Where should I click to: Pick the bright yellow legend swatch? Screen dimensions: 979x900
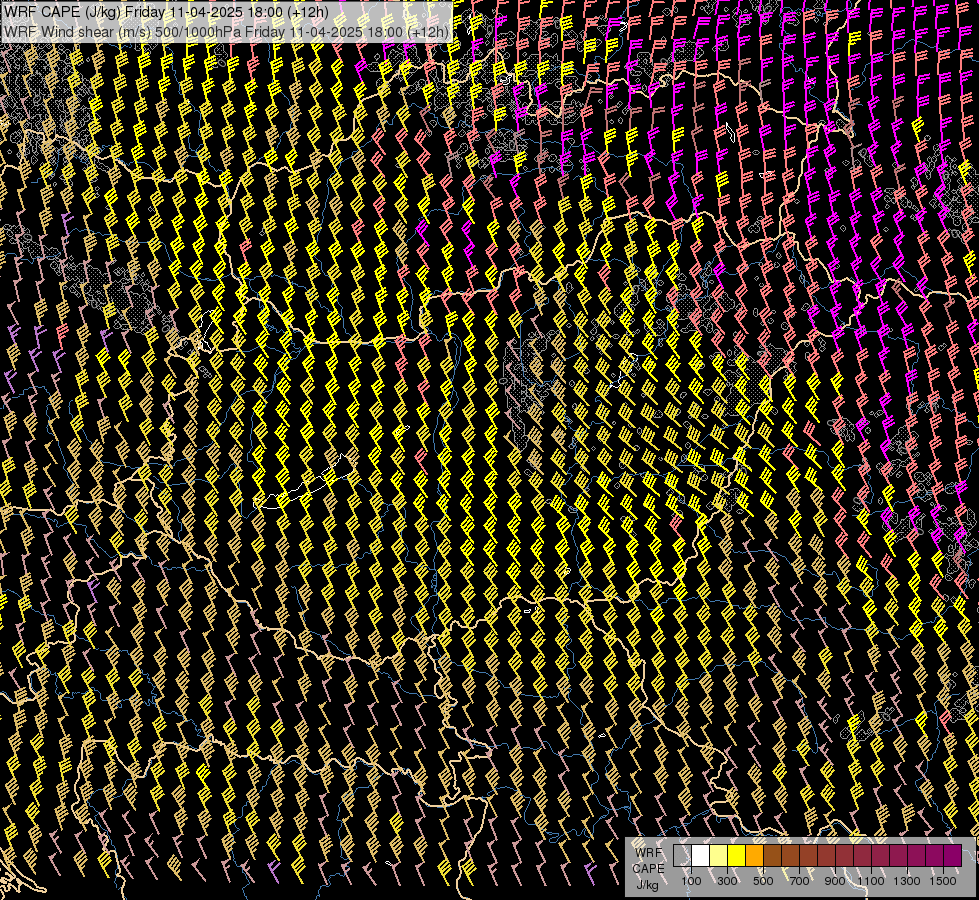[x=736, y=856]
